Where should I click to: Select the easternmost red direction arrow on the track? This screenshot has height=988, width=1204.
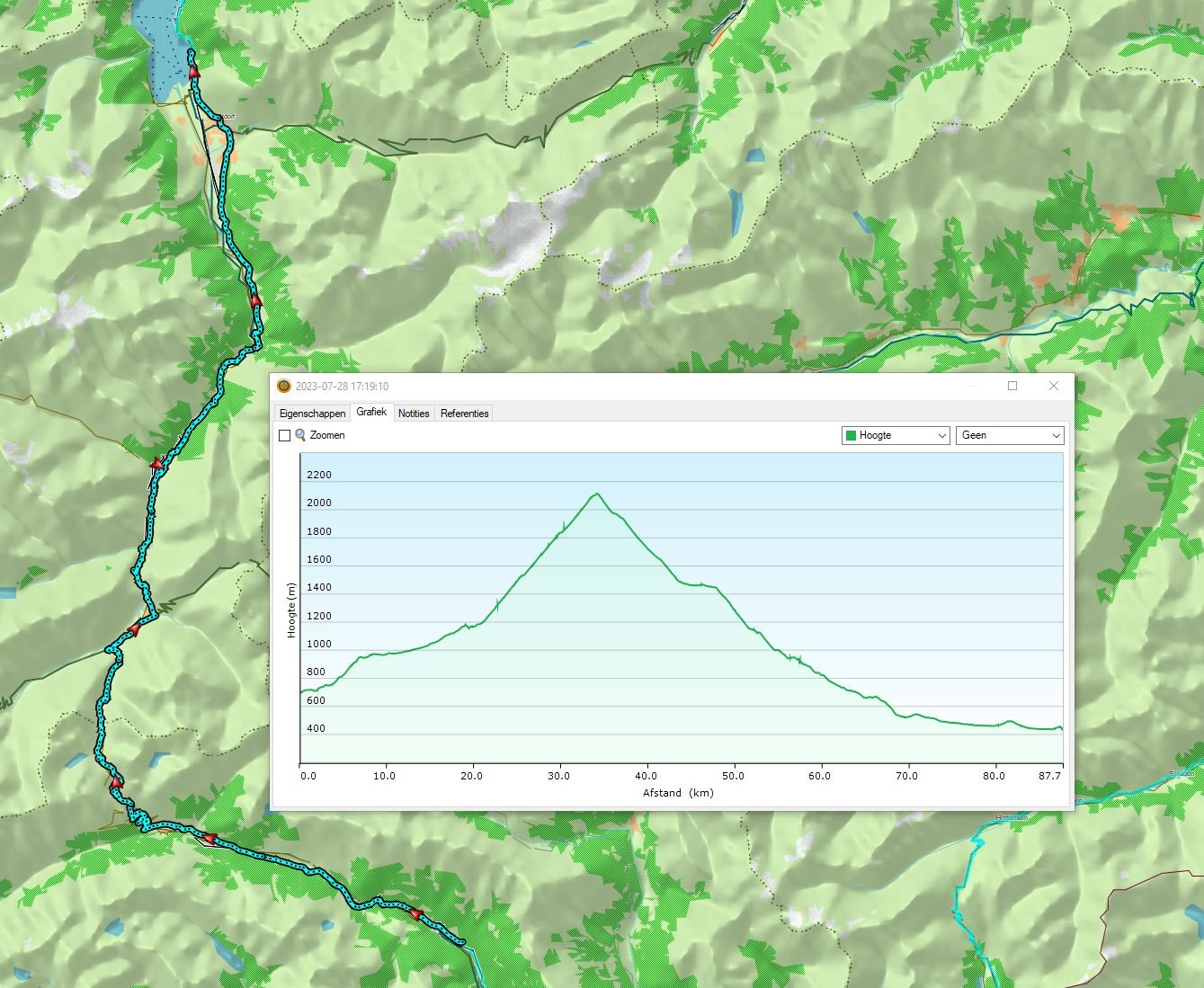pos(415,914)
